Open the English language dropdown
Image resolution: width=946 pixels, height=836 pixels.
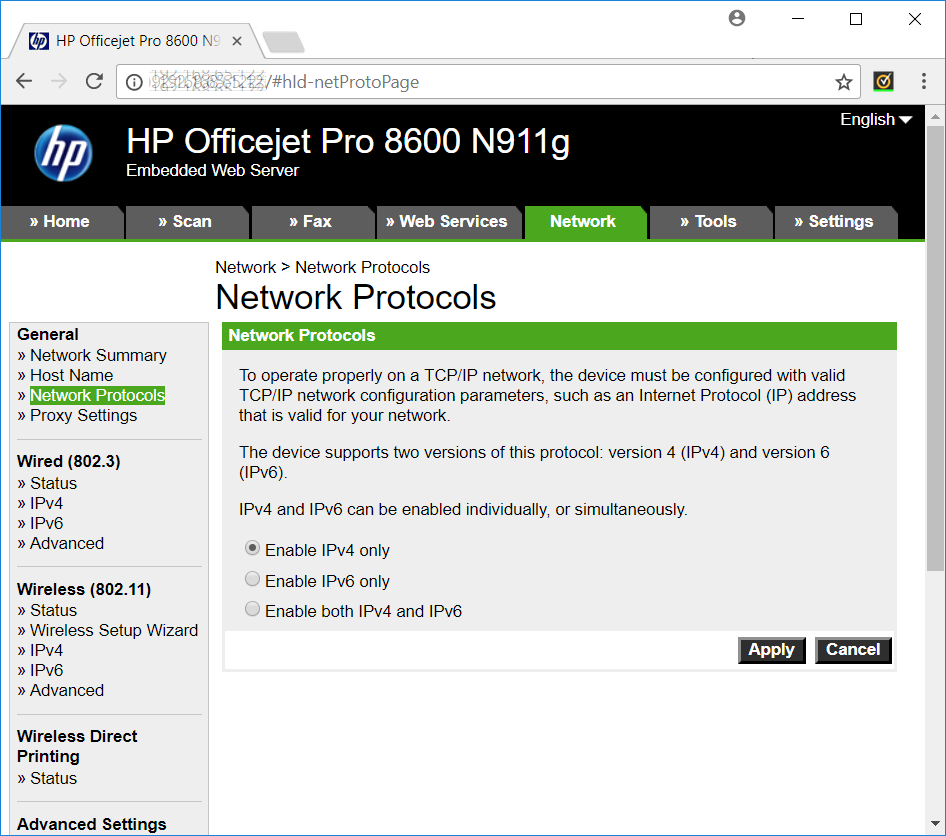[876, 119]
